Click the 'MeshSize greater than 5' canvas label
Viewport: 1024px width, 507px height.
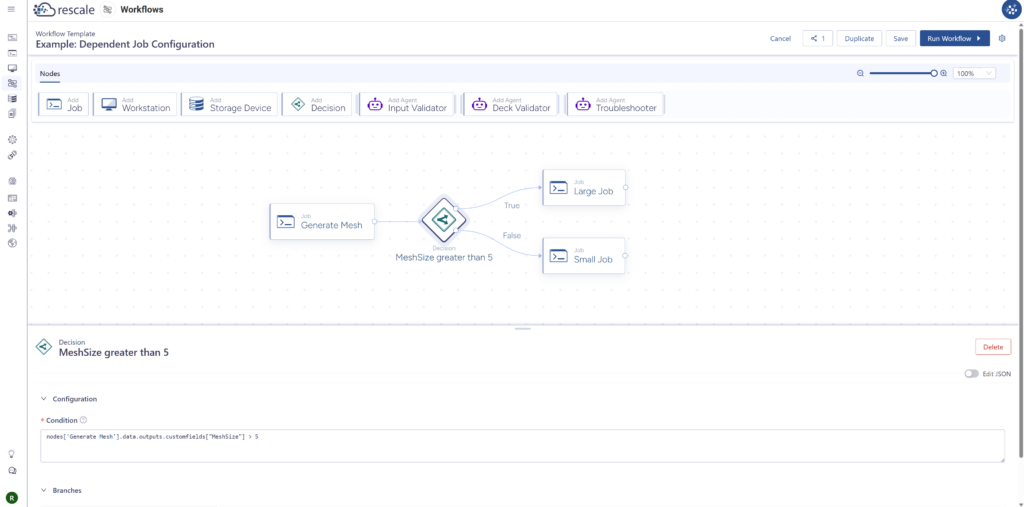pos(444,257)
